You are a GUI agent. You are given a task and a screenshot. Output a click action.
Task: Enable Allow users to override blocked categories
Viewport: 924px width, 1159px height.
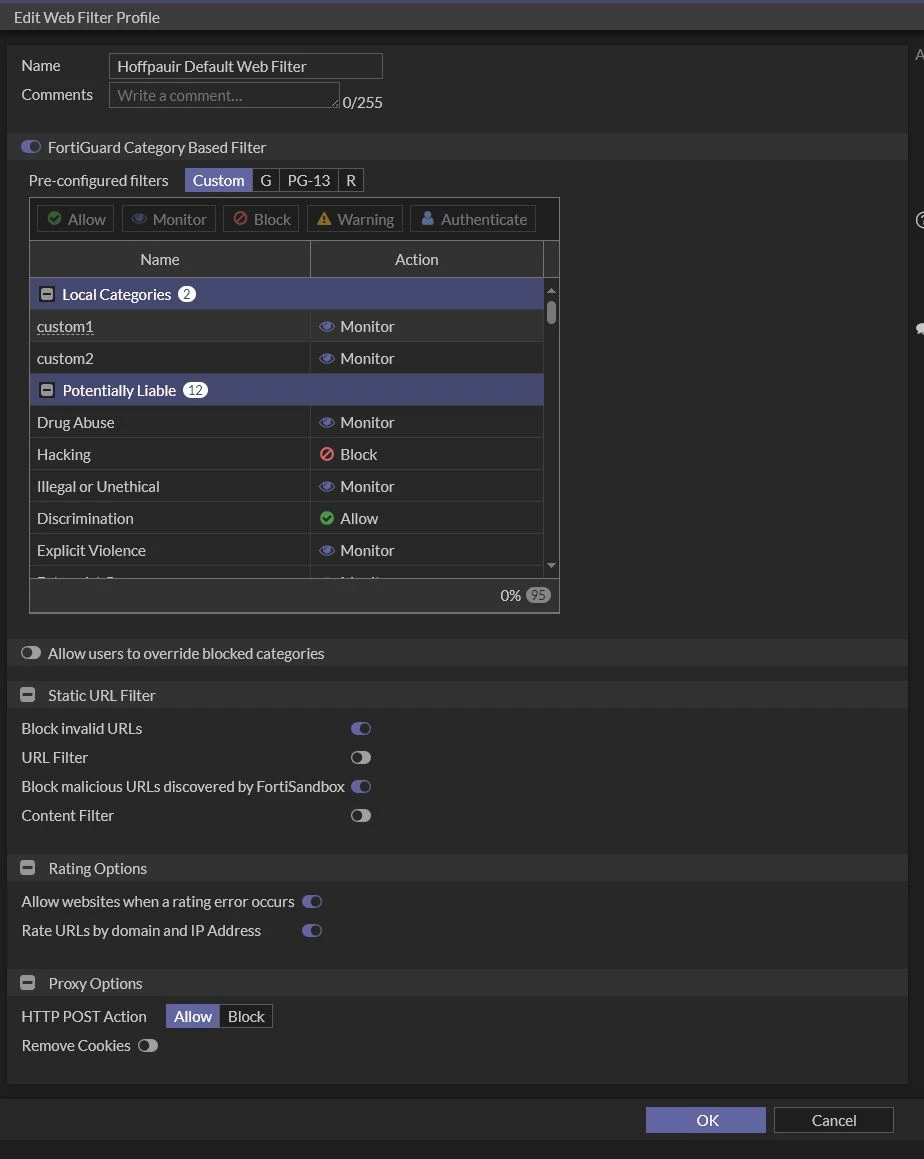point(31,653)
